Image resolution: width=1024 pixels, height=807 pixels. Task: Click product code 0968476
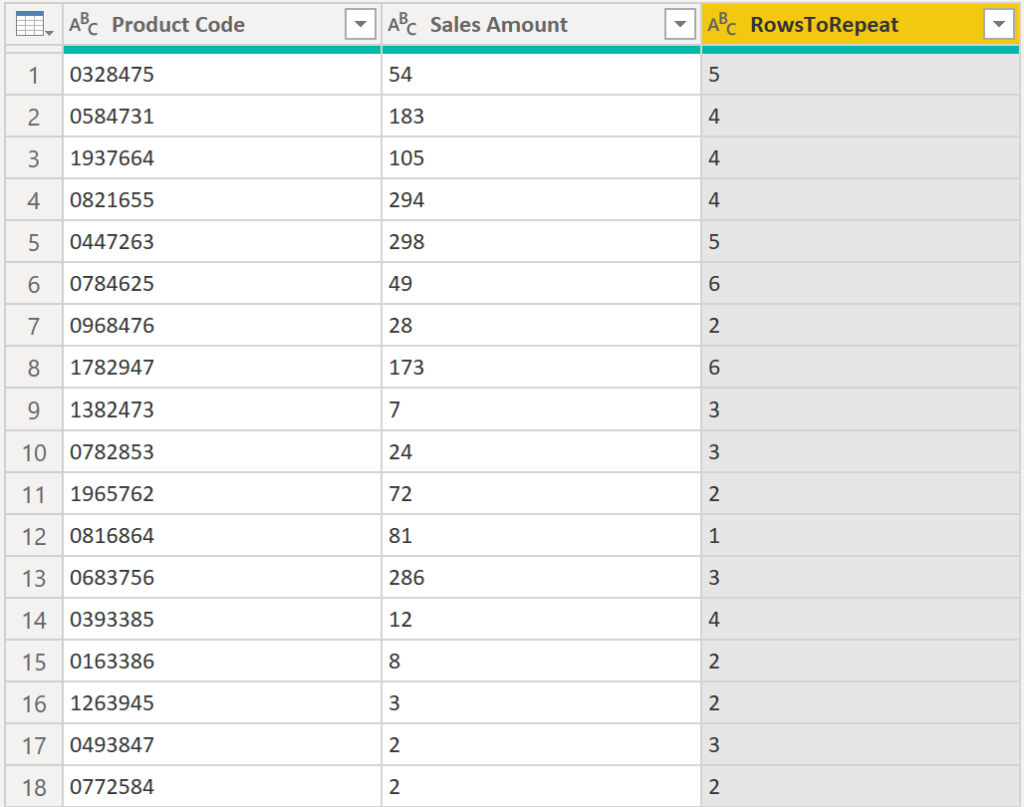(112, 325)
